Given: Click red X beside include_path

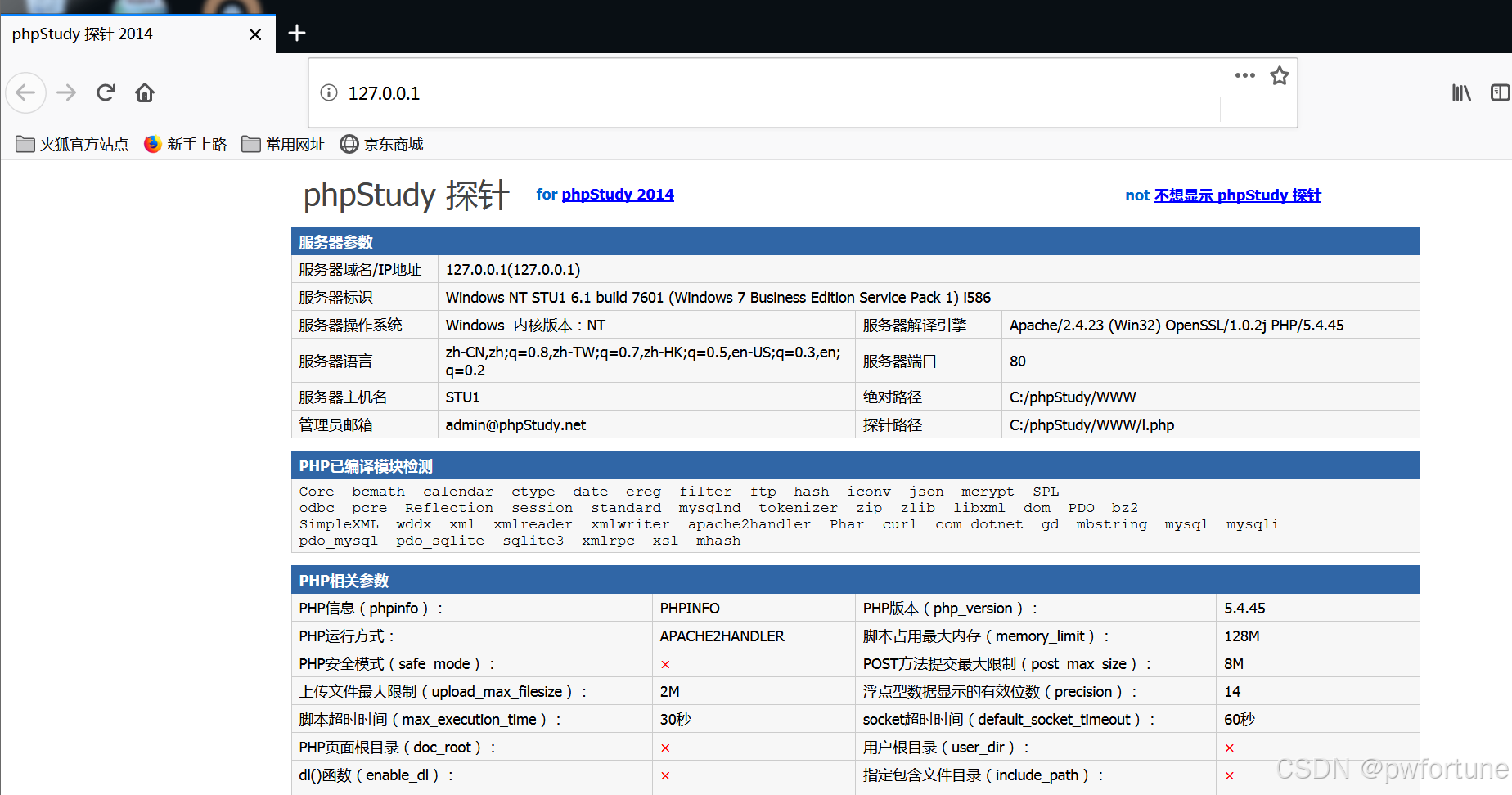Looking at the screenshot, I should [x=1229, y=776].
